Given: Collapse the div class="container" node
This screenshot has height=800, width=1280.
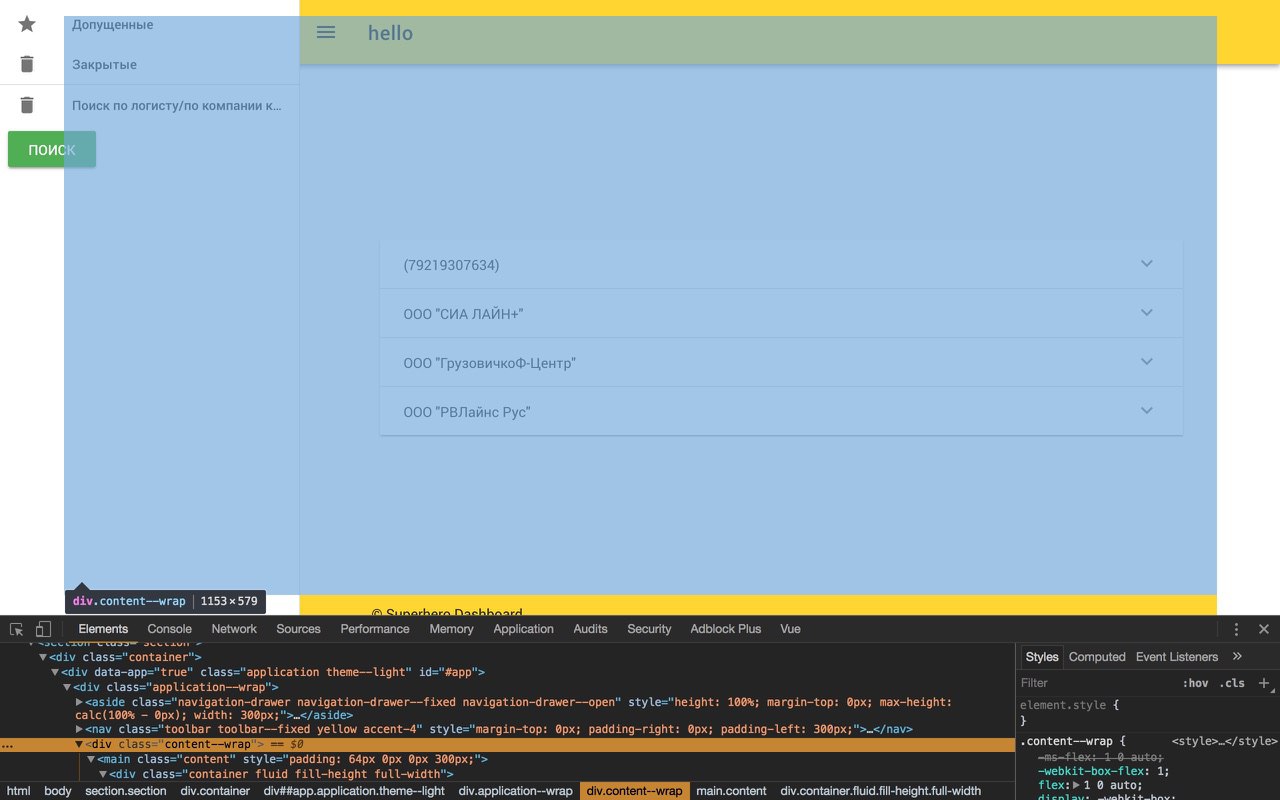Looking at the screenshot, I should (43, 657).
